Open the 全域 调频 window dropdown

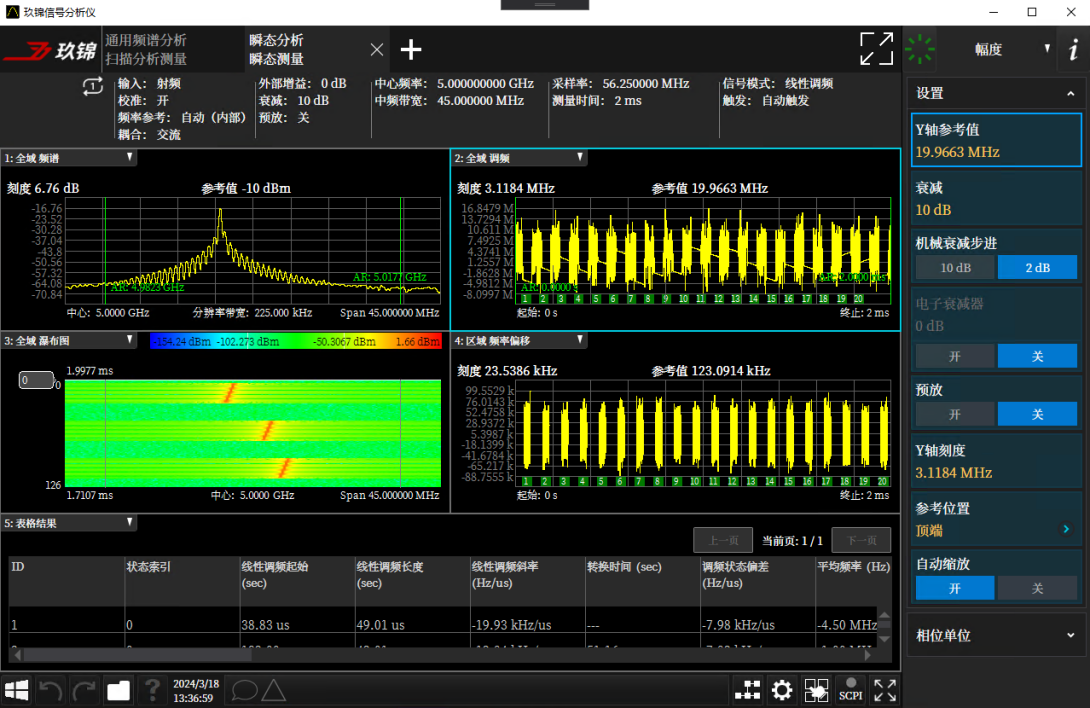click(x=580, y=158)
